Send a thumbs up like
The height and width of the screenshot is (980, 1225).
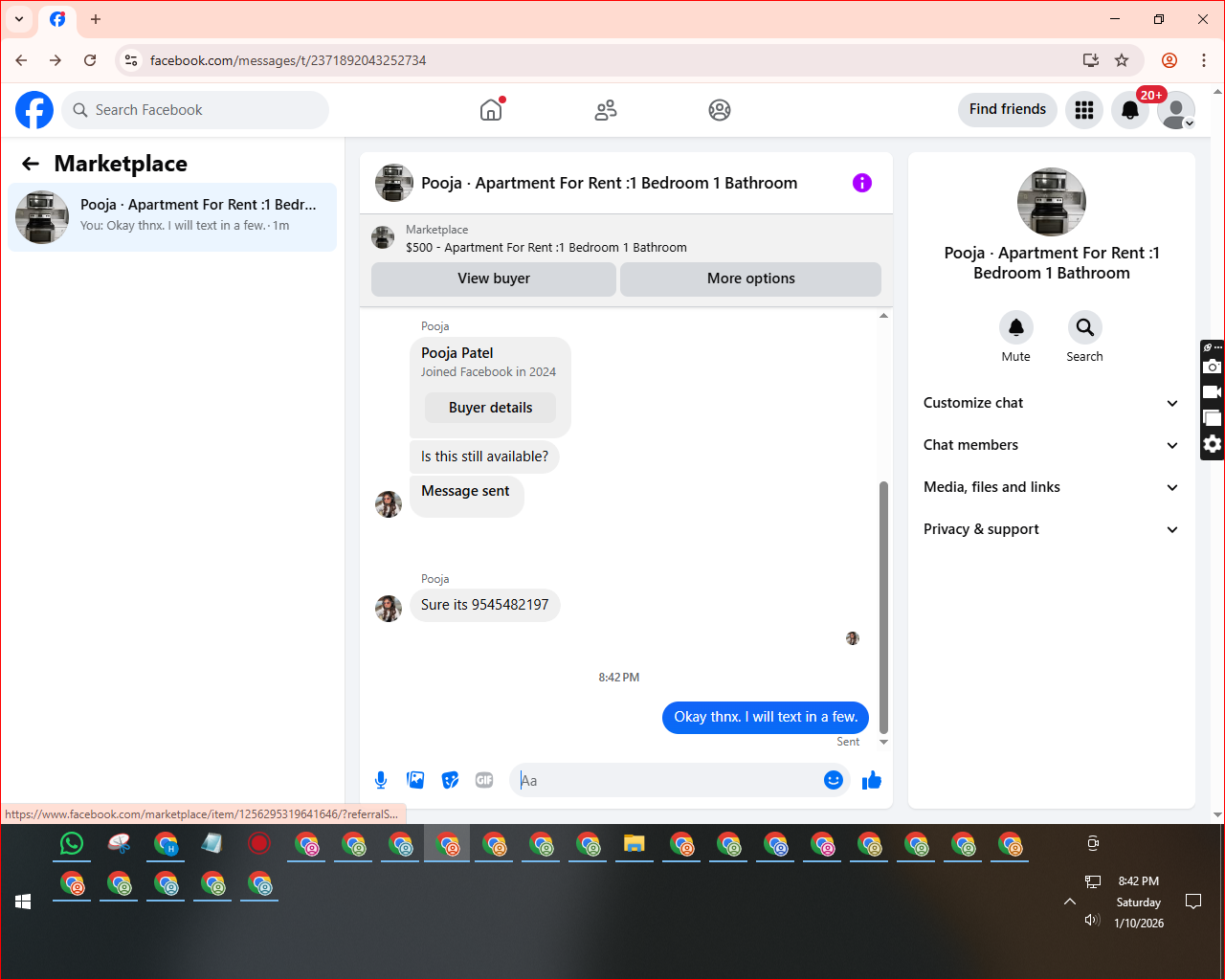click(872, 780)
